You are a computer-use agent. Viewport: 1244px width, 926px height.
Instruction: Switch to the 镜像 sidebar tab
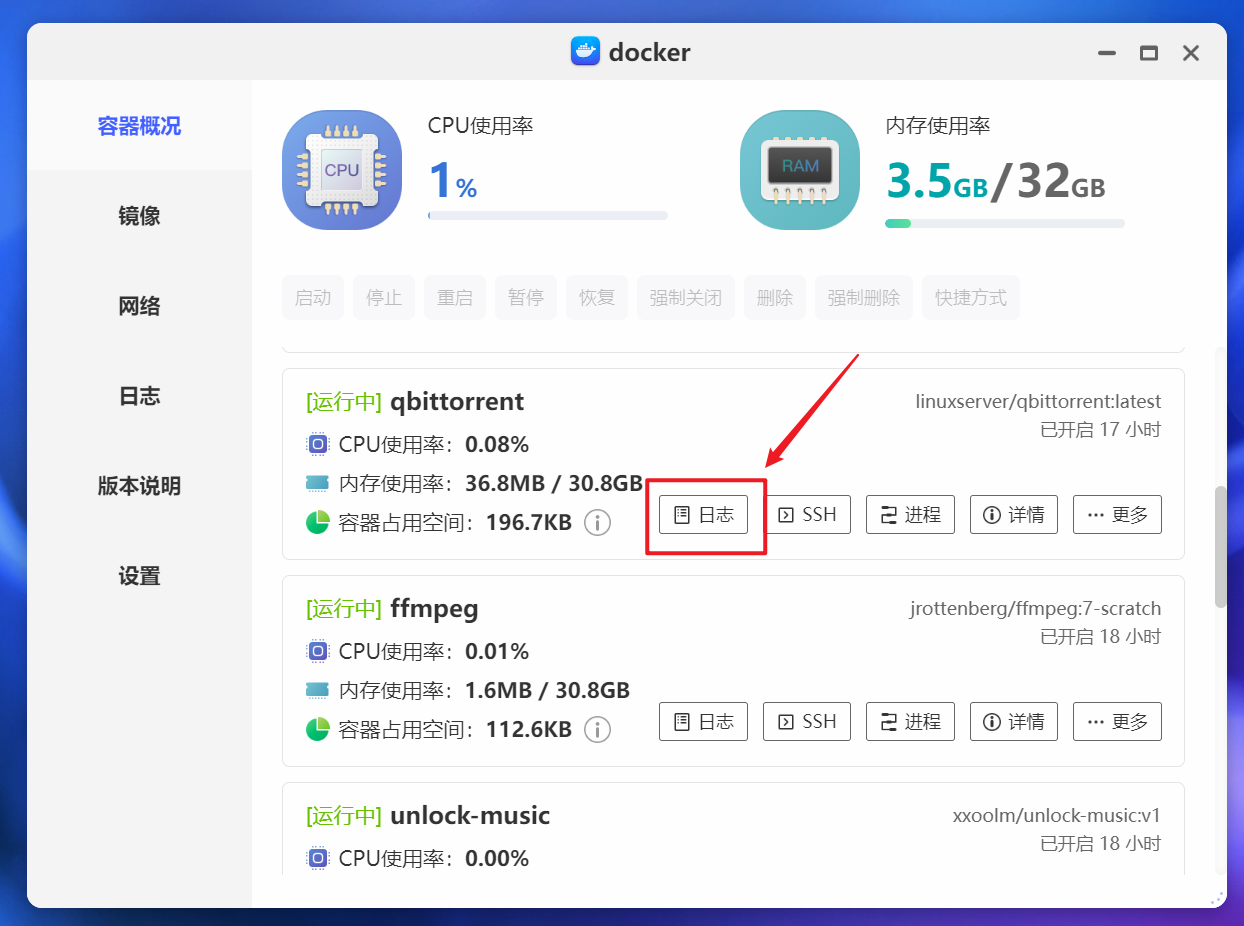139,216
